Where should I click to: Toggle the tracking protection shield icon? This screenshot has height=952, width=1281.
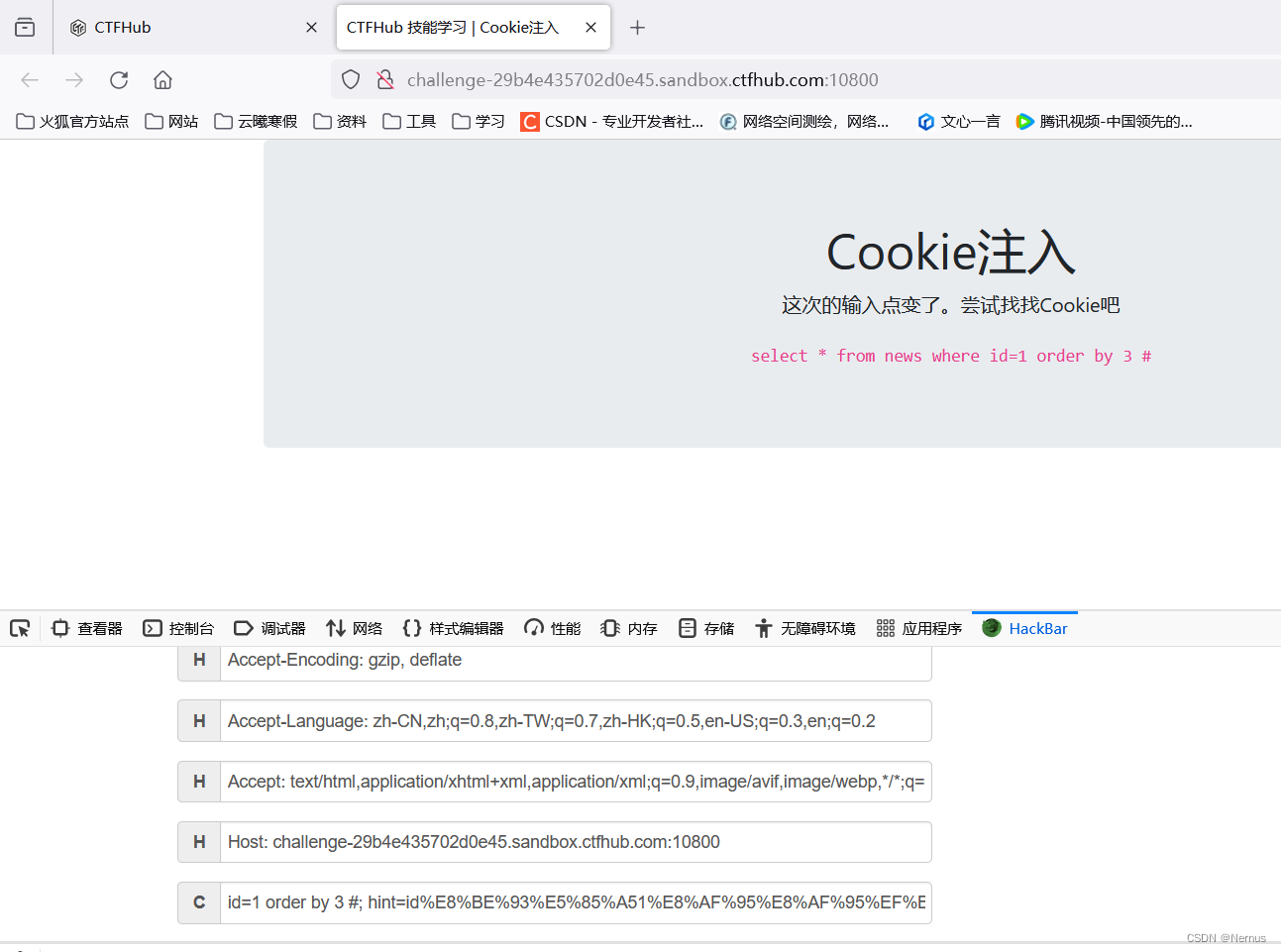pyautogui.click(x=350, y=79)
